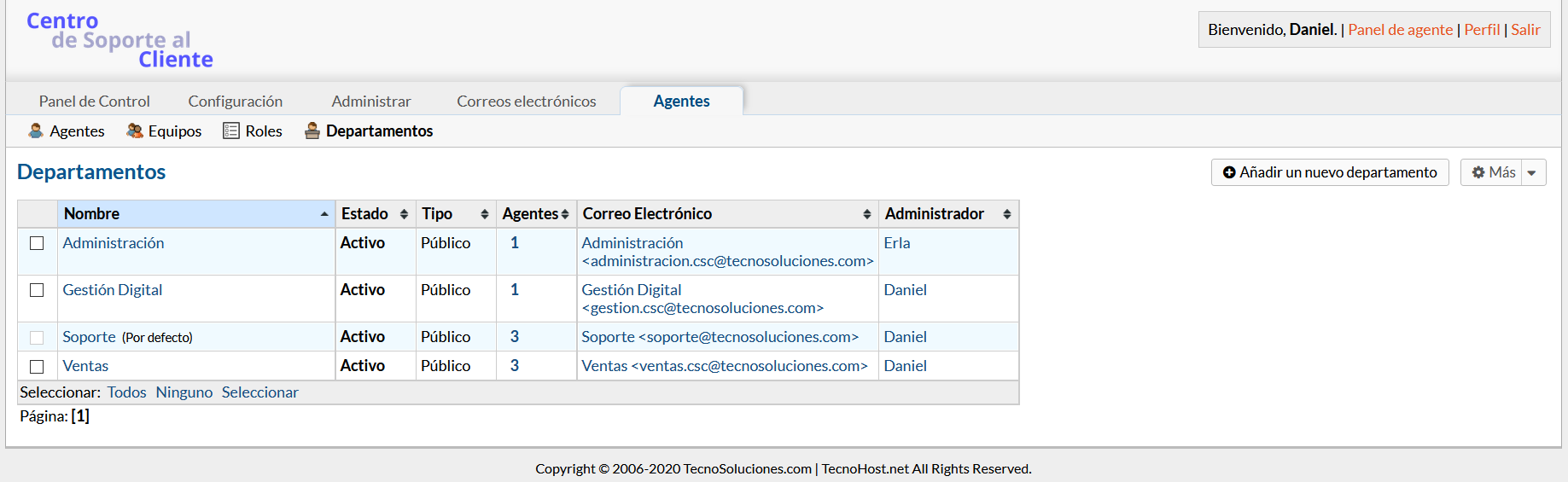Go to Panel de agente
Screen dimensions: 1568x482
click(1400, 30)
